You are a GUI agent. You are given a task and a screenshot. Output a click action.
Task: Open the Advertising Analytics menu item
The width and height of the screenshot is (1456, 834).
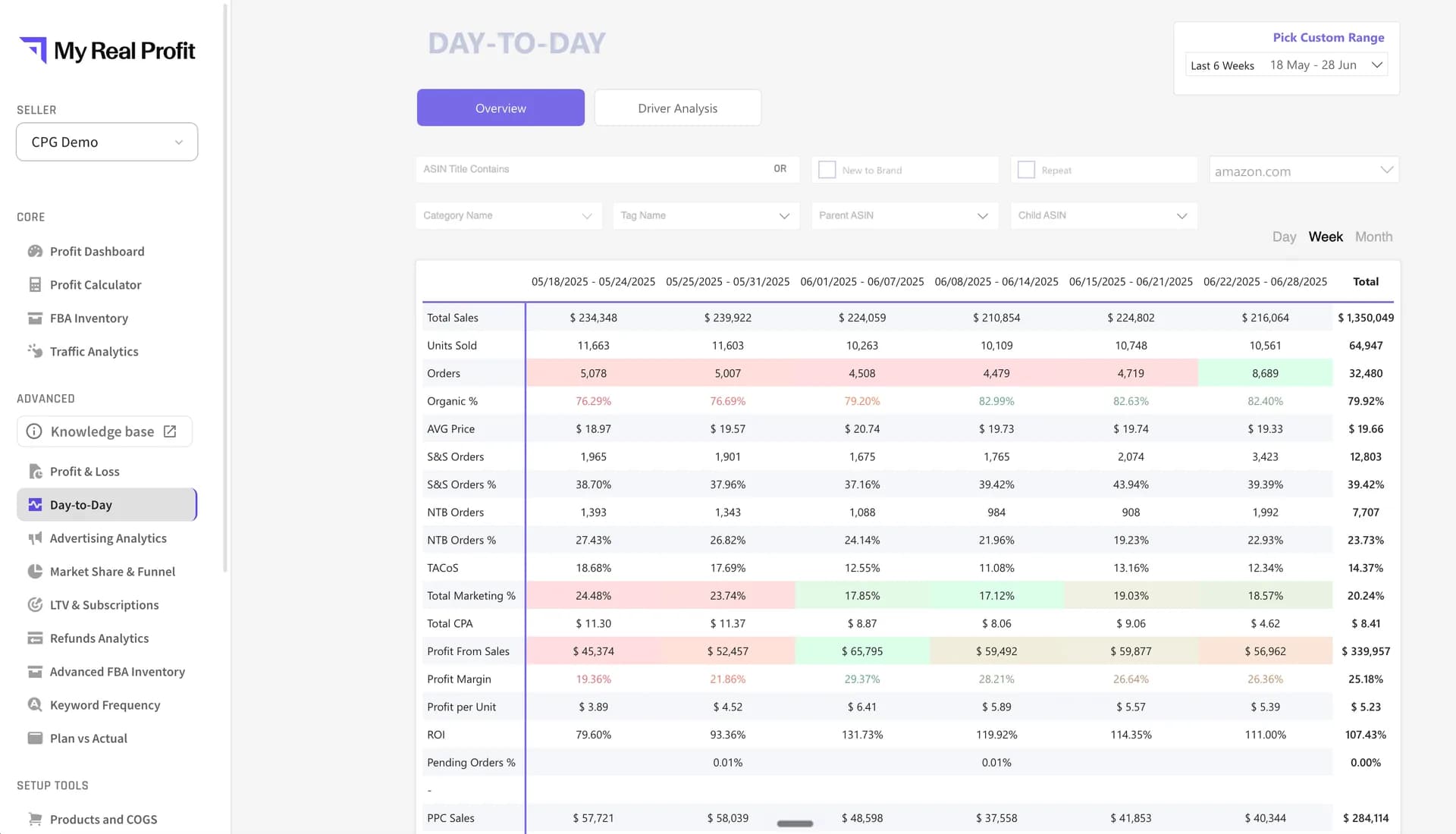pyautogui.click(x=107, y=538)
